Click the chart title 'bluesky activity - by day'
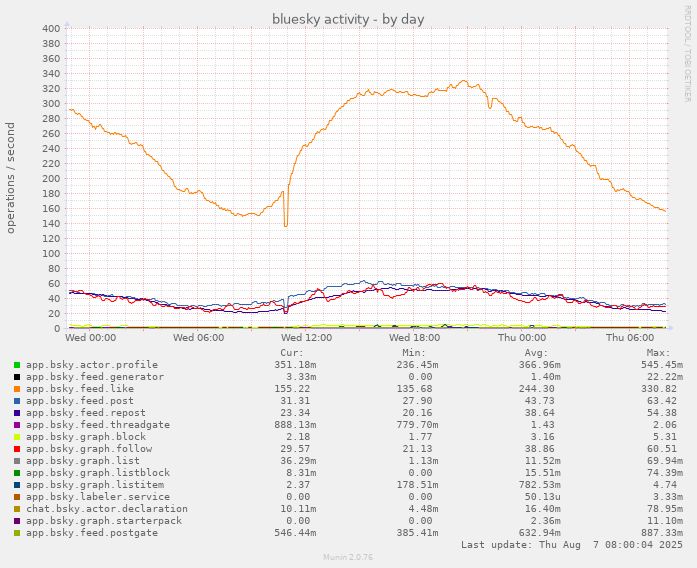 click(348, 20)
